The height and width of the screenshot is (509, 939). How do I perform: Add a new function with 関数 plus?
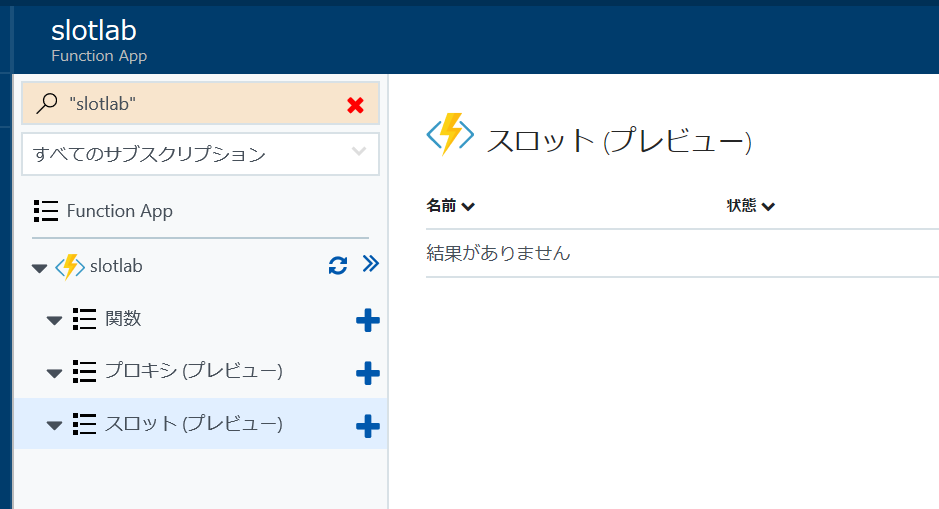pos(368,320)
